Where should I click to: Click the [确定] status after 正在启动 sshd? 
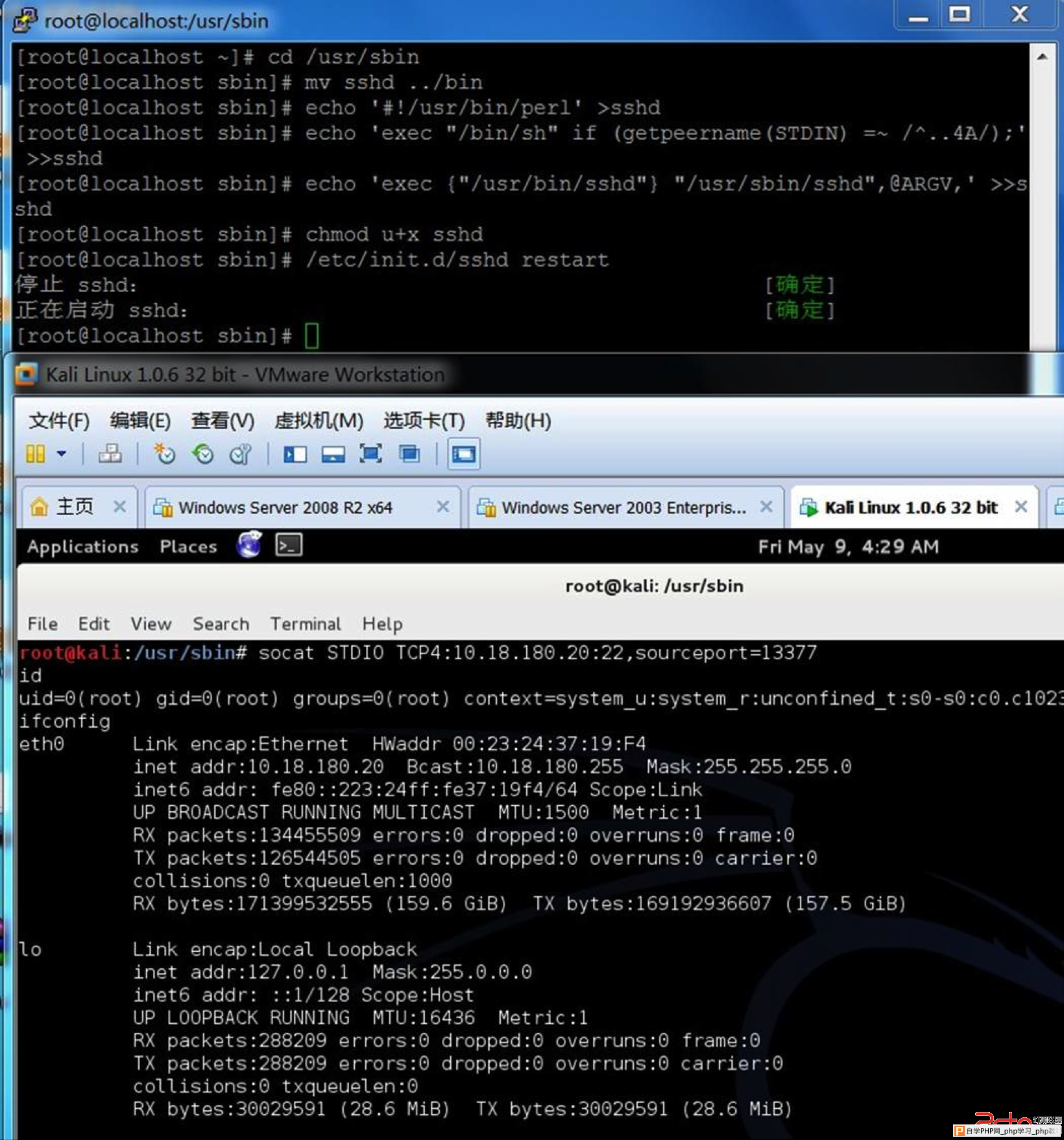pos(799,310)
